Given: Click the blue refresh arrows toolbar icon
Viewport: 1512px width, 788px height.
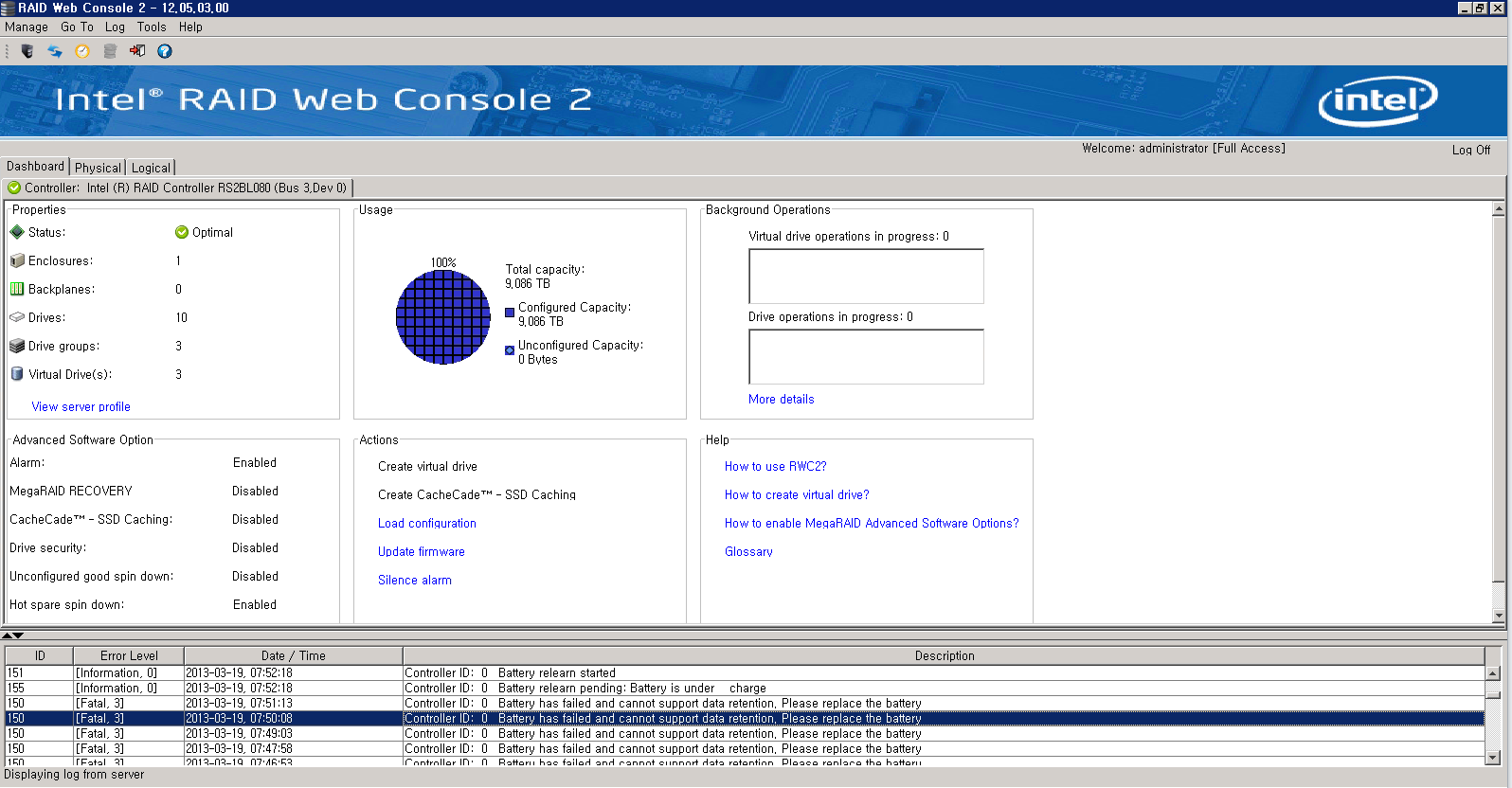Looking at the screenshot, I should [x=55, y=51].
